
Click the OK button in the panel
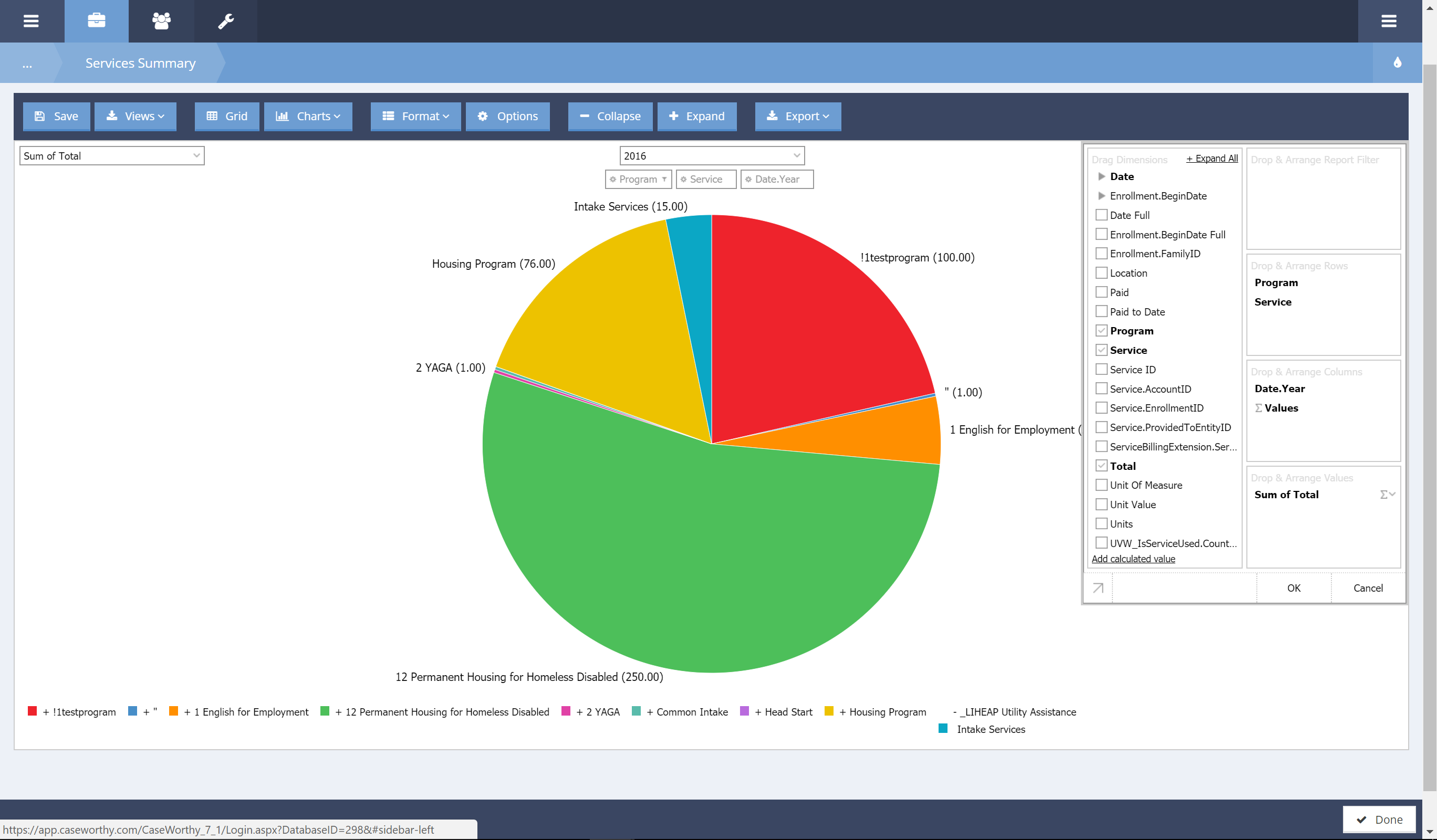pos(1293,587)
